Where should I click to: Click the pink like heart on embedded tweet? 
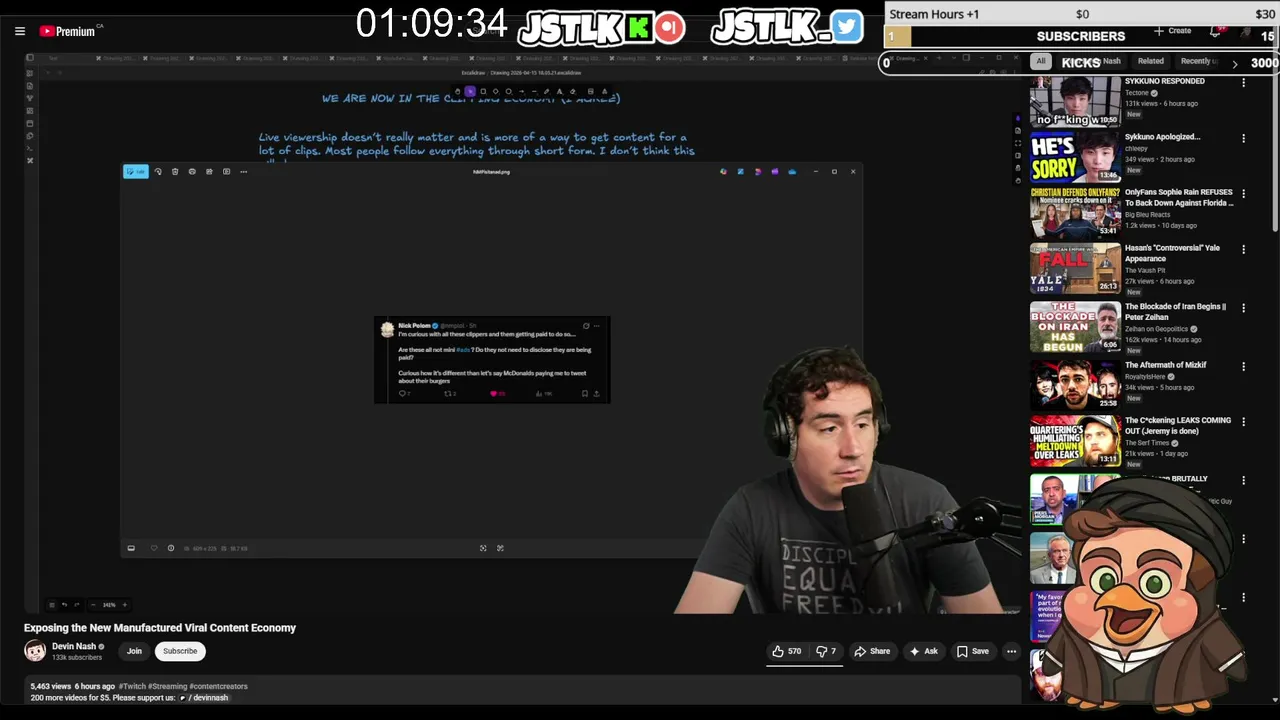pyautogui.click(x=493, y=394)
